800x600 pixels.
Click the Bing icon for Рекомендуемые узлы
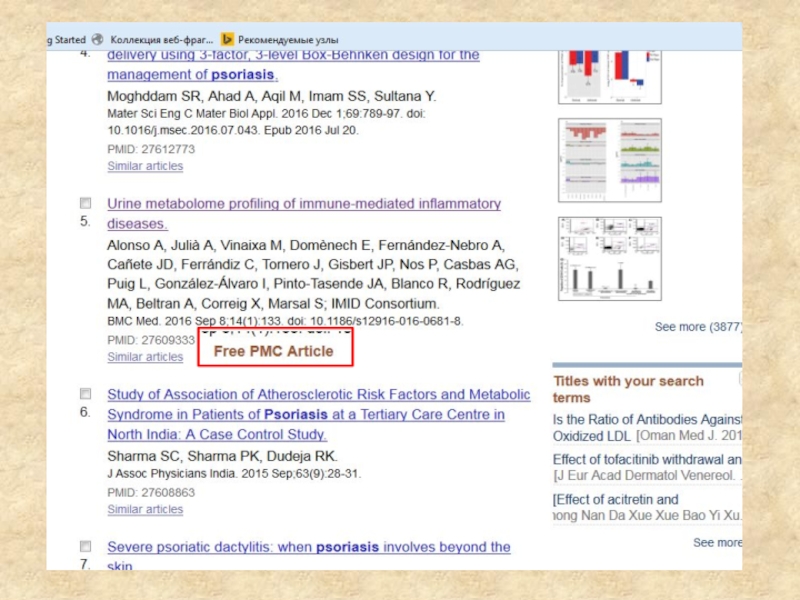[228, 39]
